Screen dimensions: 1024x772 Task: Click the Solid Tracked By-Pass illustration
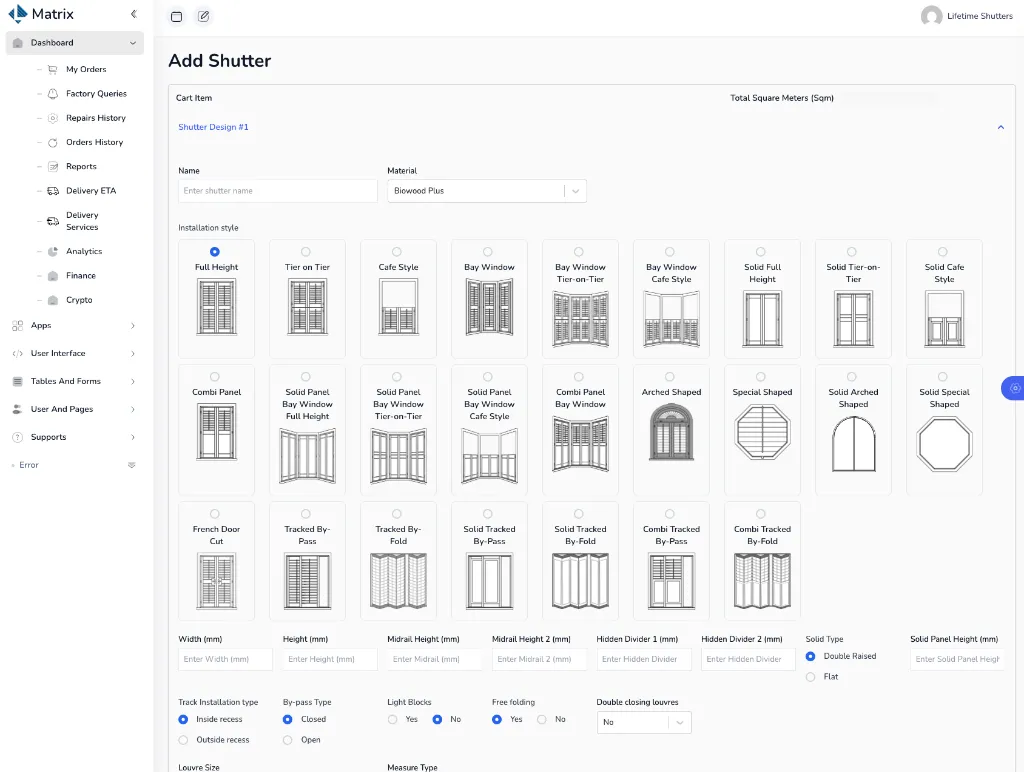click(x=489, y=581)
